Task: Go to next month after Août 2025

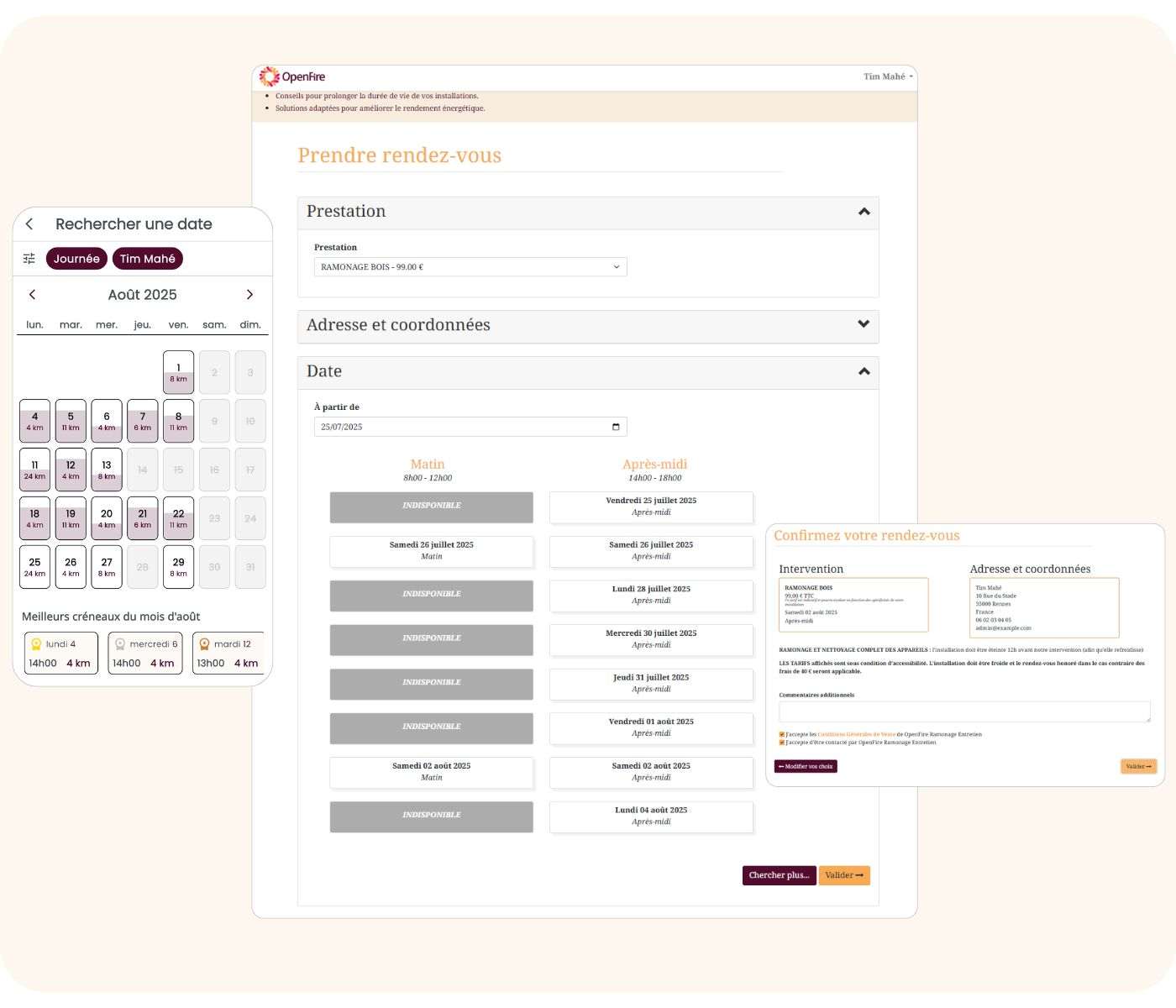Action: 249,295
